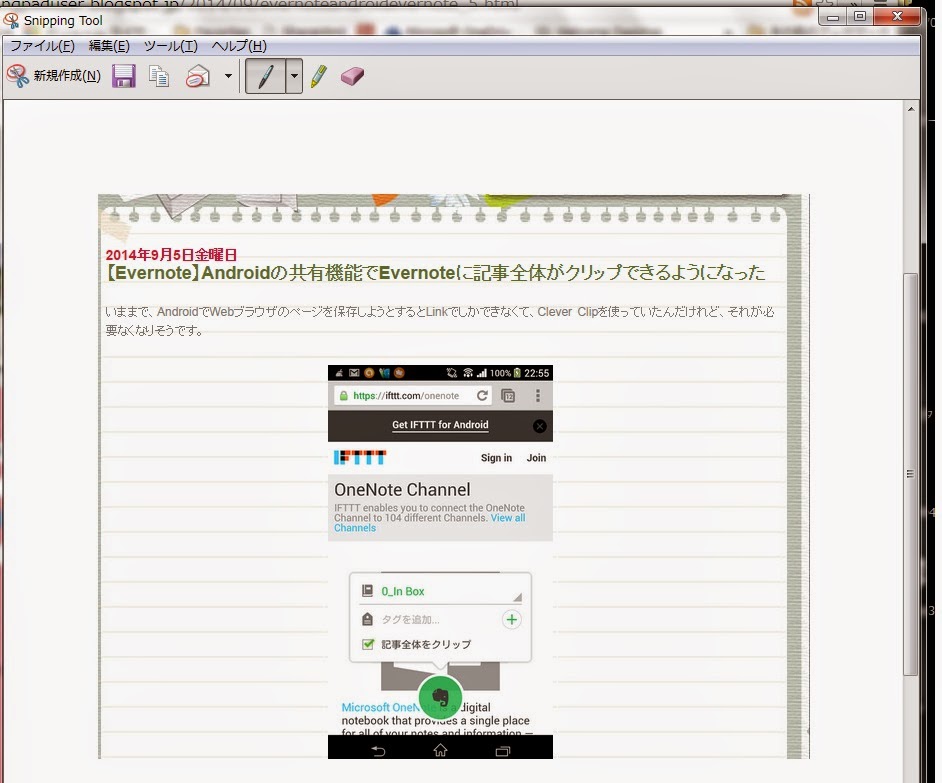The width and height of the screenshot is (942, 783).
Task: Open the ファイル(F) menu
Action: pyautogui.click(x=42, y=46)
